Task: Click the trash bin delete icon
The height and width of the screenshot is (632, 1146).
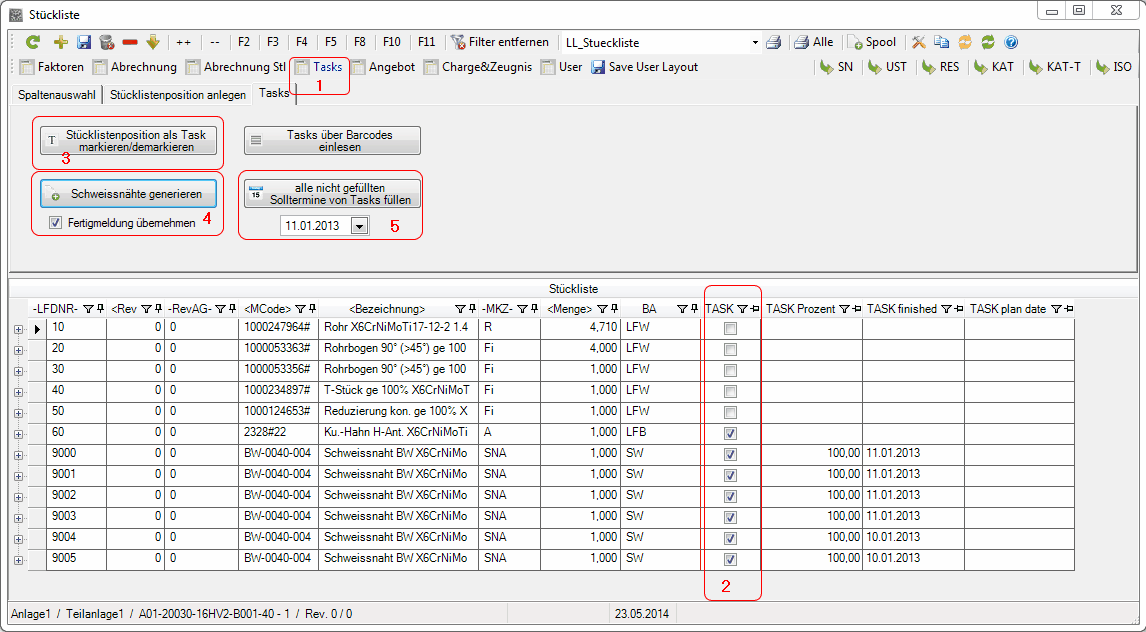Action: coord(106,43)
